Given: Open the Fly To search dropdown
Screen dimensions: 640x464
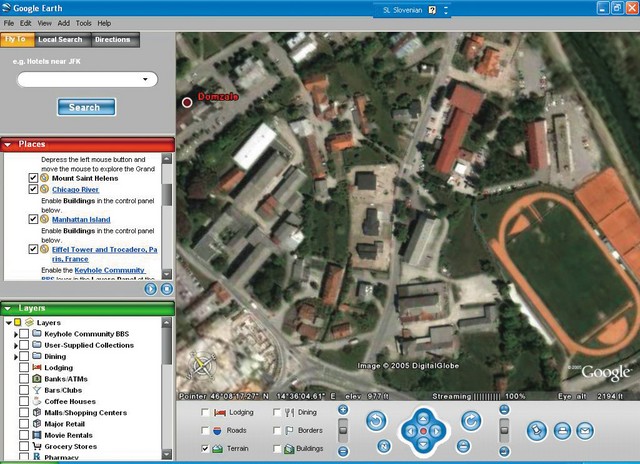Looking at the screenshot, I should [145, 79].
